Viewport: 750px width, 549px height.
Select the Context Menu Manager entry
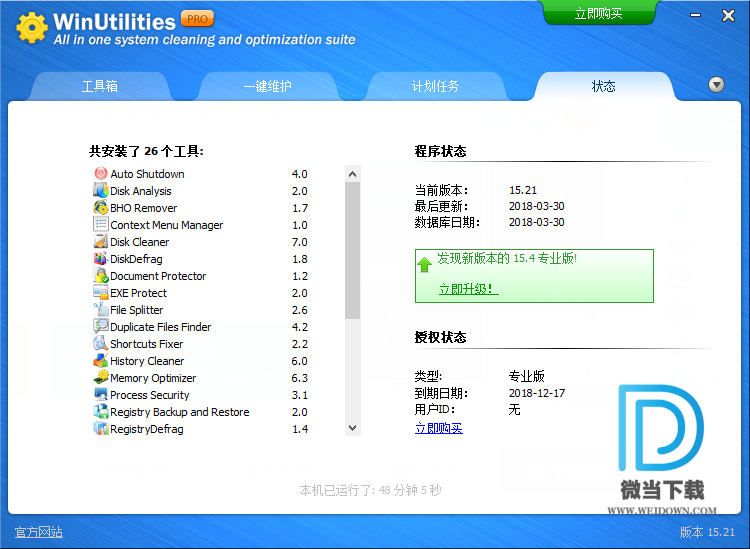pos(201,225)
